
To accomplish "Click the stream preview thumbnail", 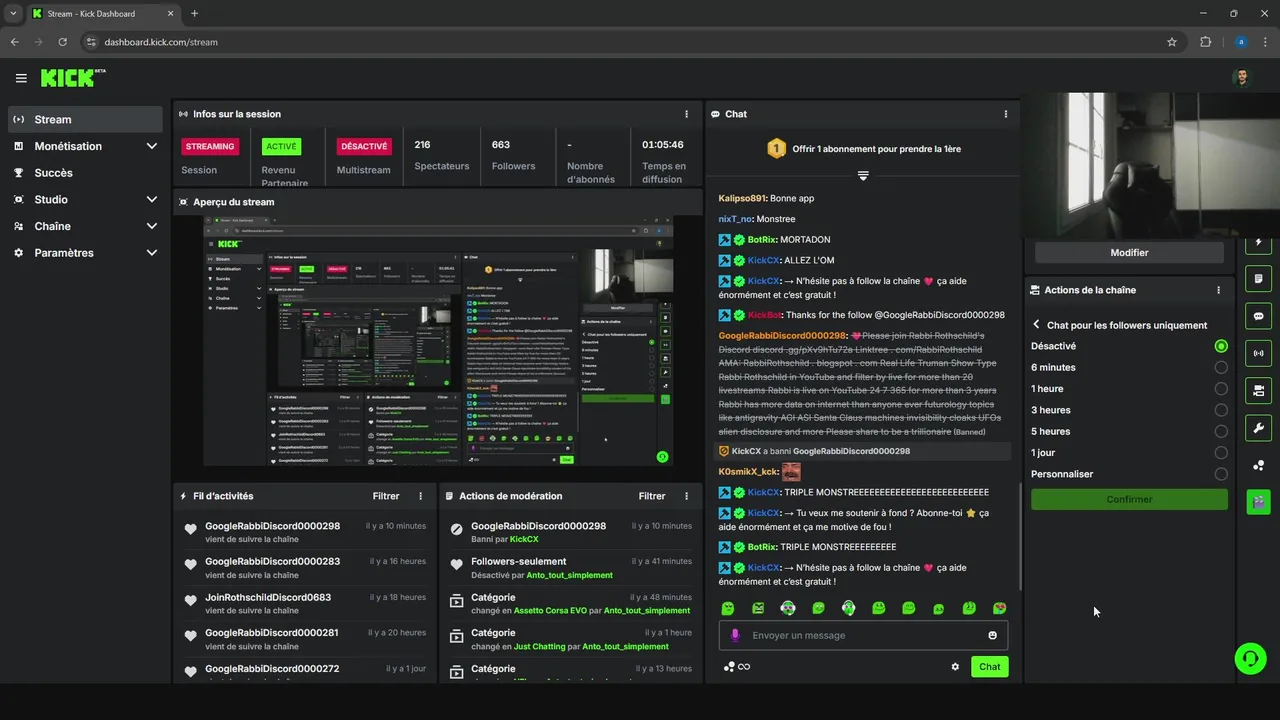I will [x=437, y=340].
